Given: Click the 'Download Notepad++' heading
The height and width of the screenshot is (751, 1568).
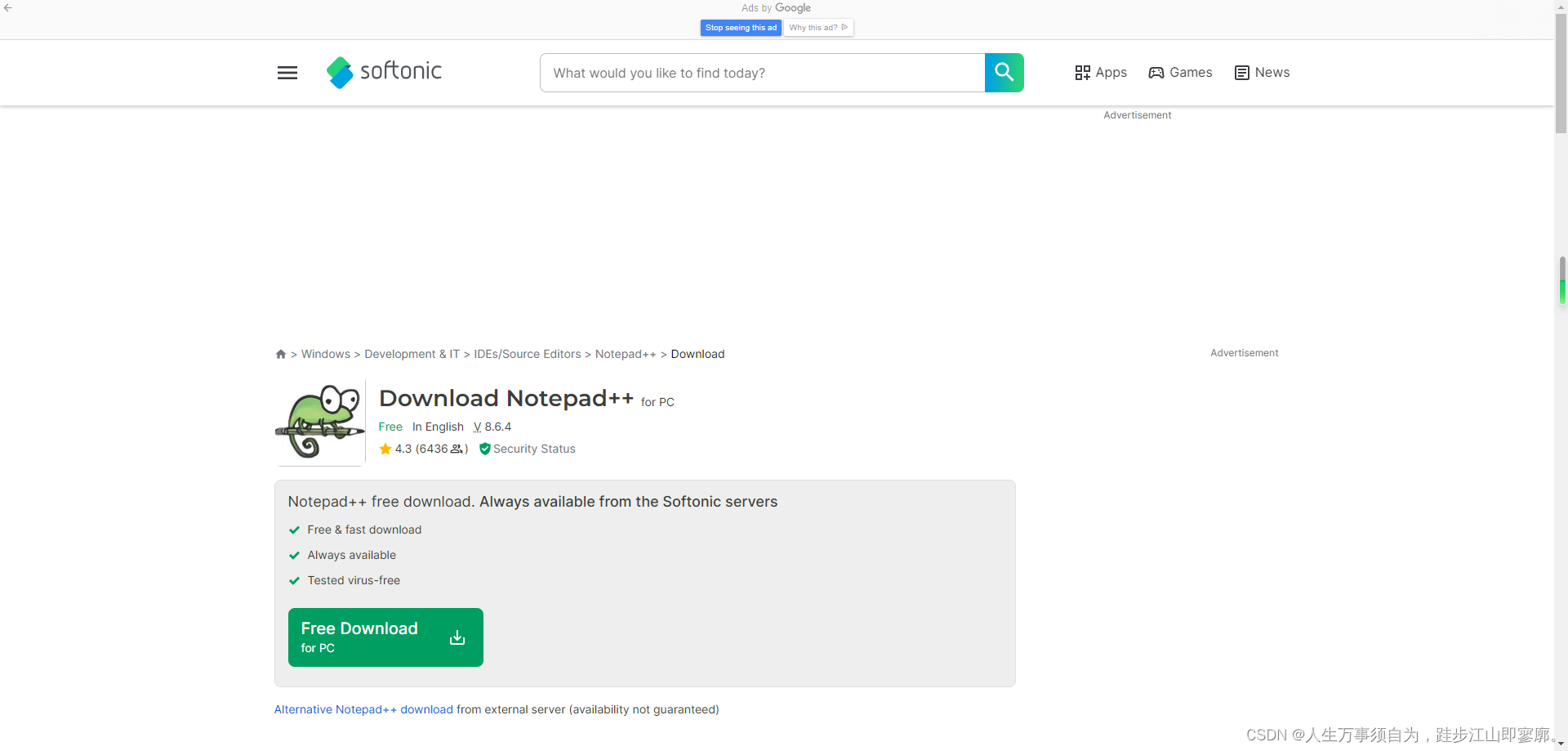Looking at the screenshot, I should (506, 398).
